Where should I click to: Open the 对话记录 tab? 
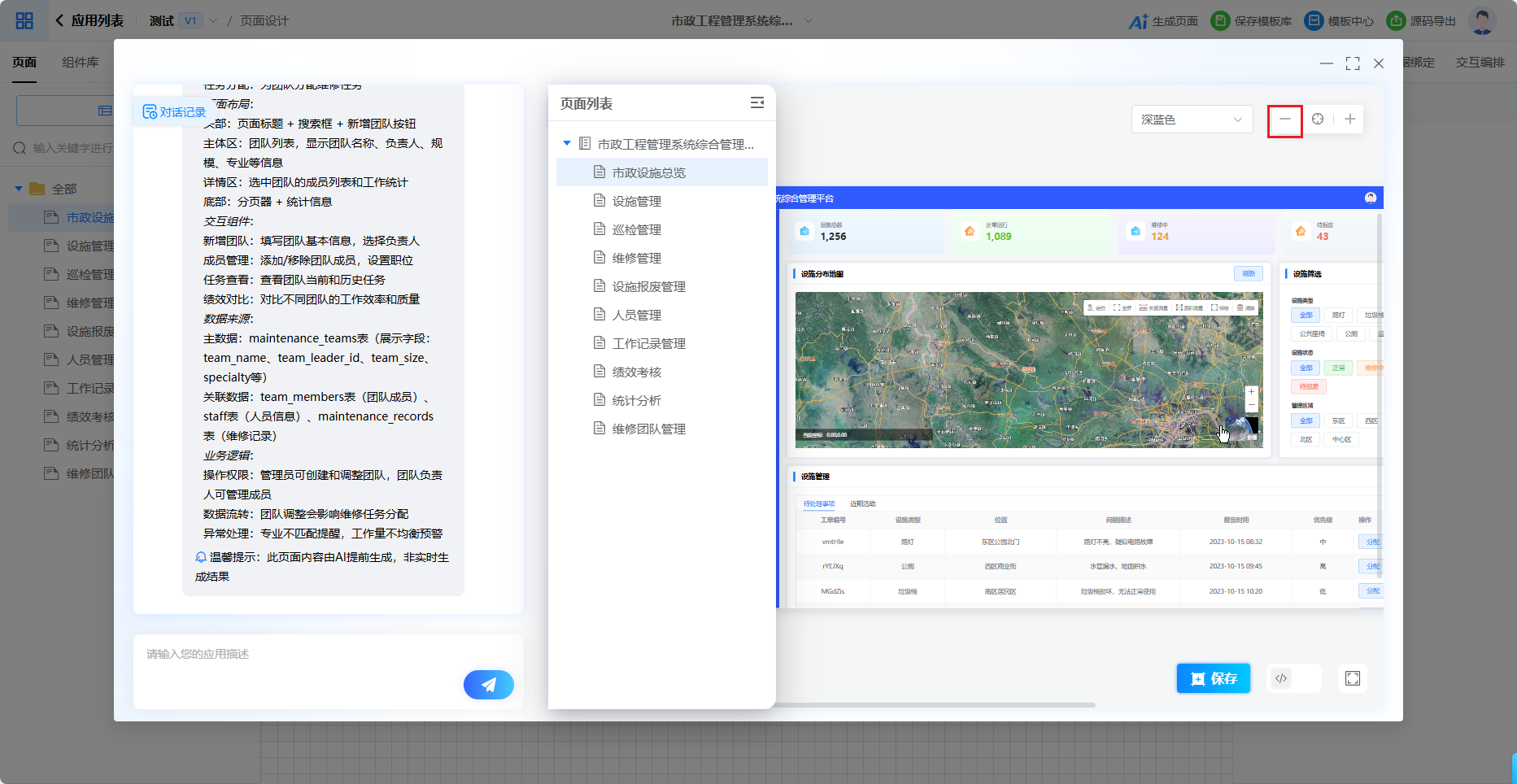(x=174, y=112)
